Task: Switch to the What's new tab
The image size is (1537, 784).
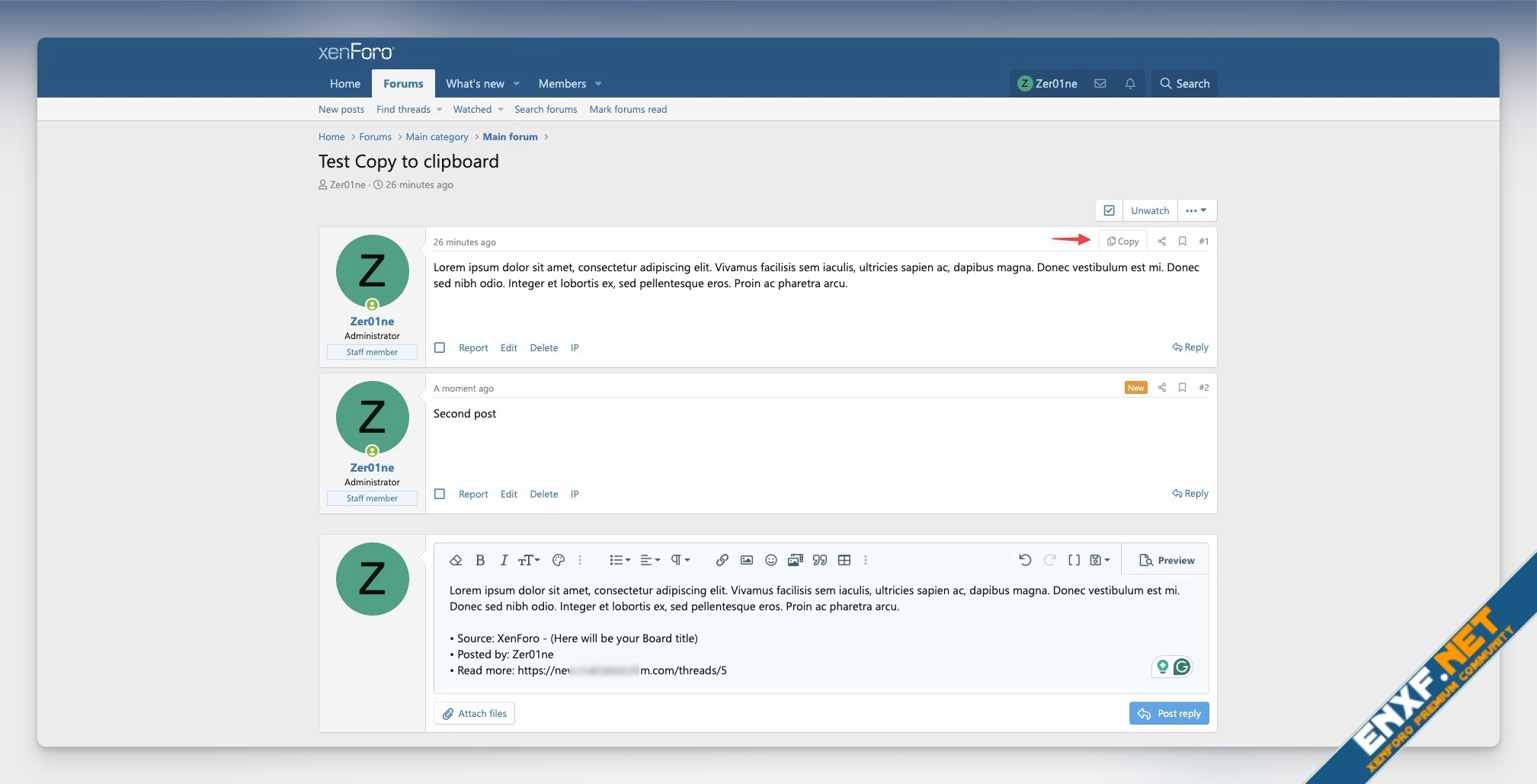Action: 474,84
